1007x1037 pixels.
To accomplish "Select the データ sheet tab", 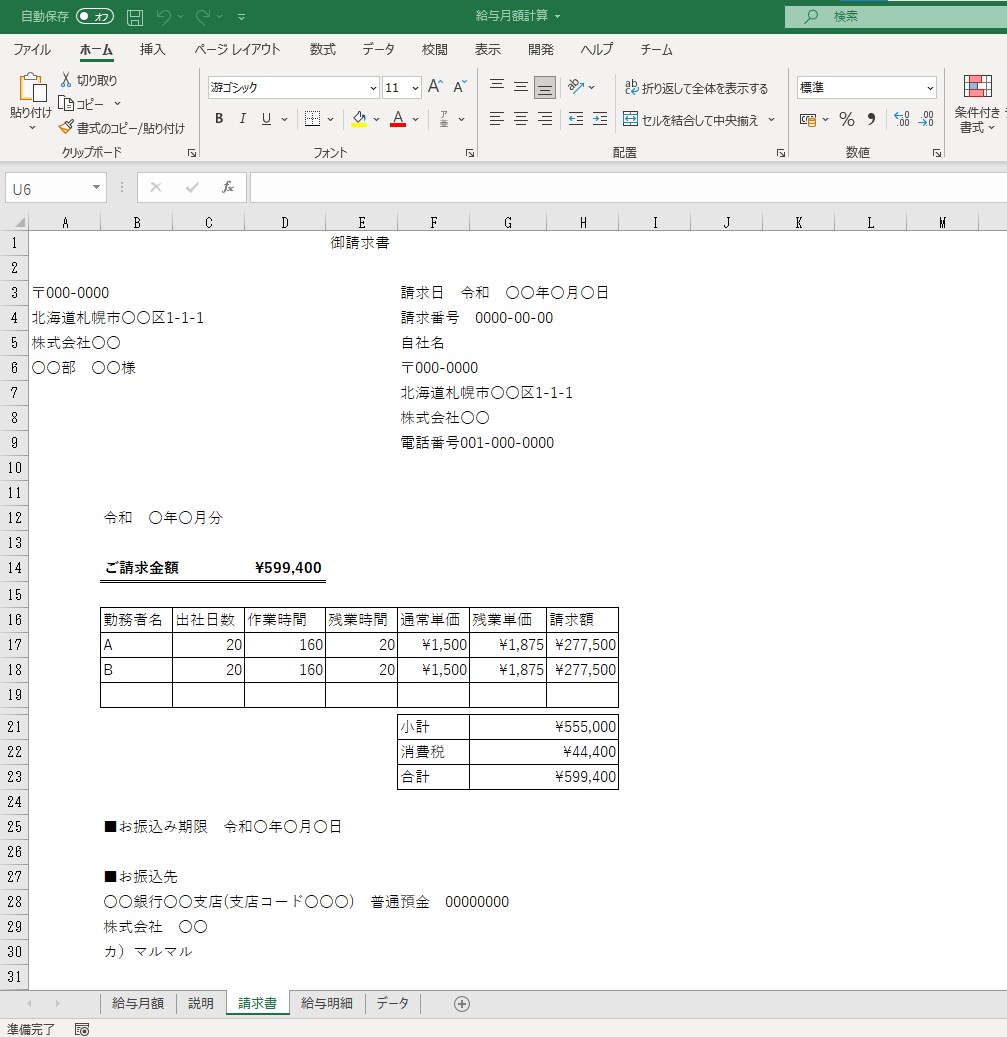I will pyautogui.click(x=393, y=1003).
